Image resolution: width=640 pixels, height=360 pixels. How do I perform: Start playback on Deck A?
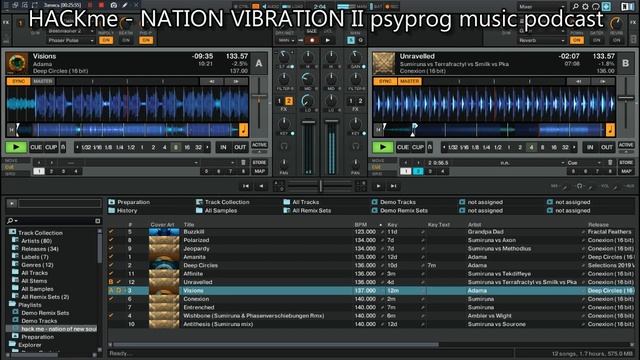pyautogui.click(x=16, y=147)
